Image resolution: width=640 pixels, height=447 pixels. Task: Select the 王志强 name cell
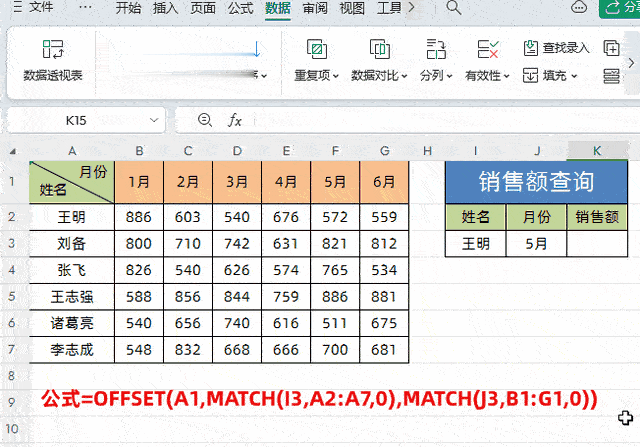pyautogui.click(x=72, y=297)
